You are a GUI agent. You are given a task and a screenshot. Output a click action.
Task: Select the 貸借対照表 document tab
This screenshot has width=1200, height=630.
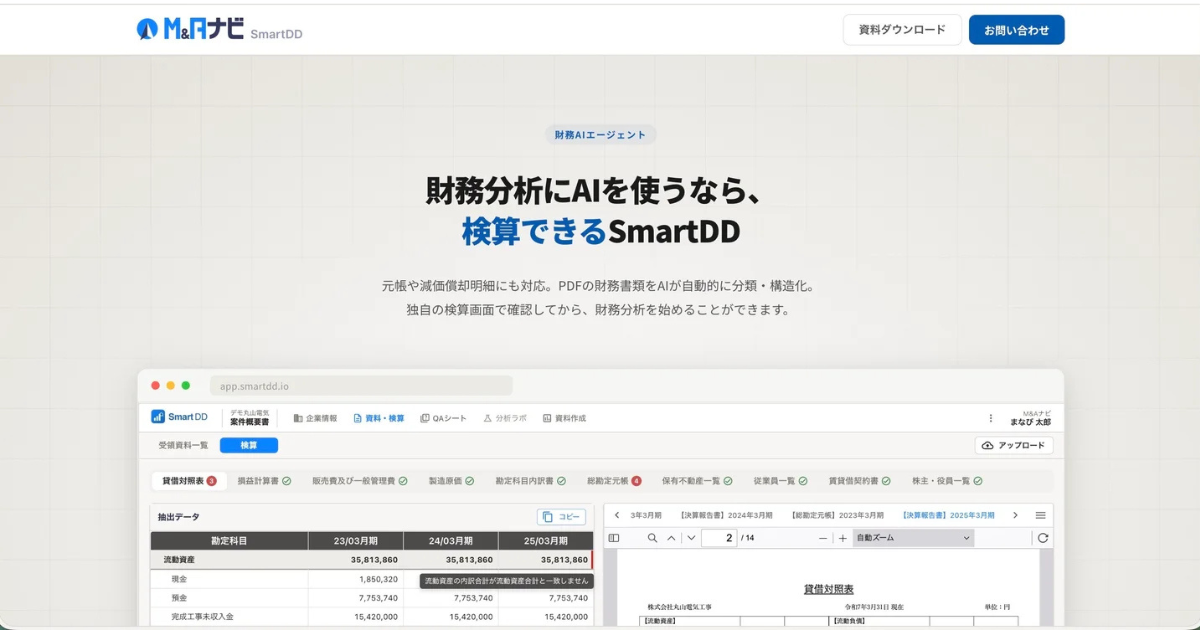(189, 481)
